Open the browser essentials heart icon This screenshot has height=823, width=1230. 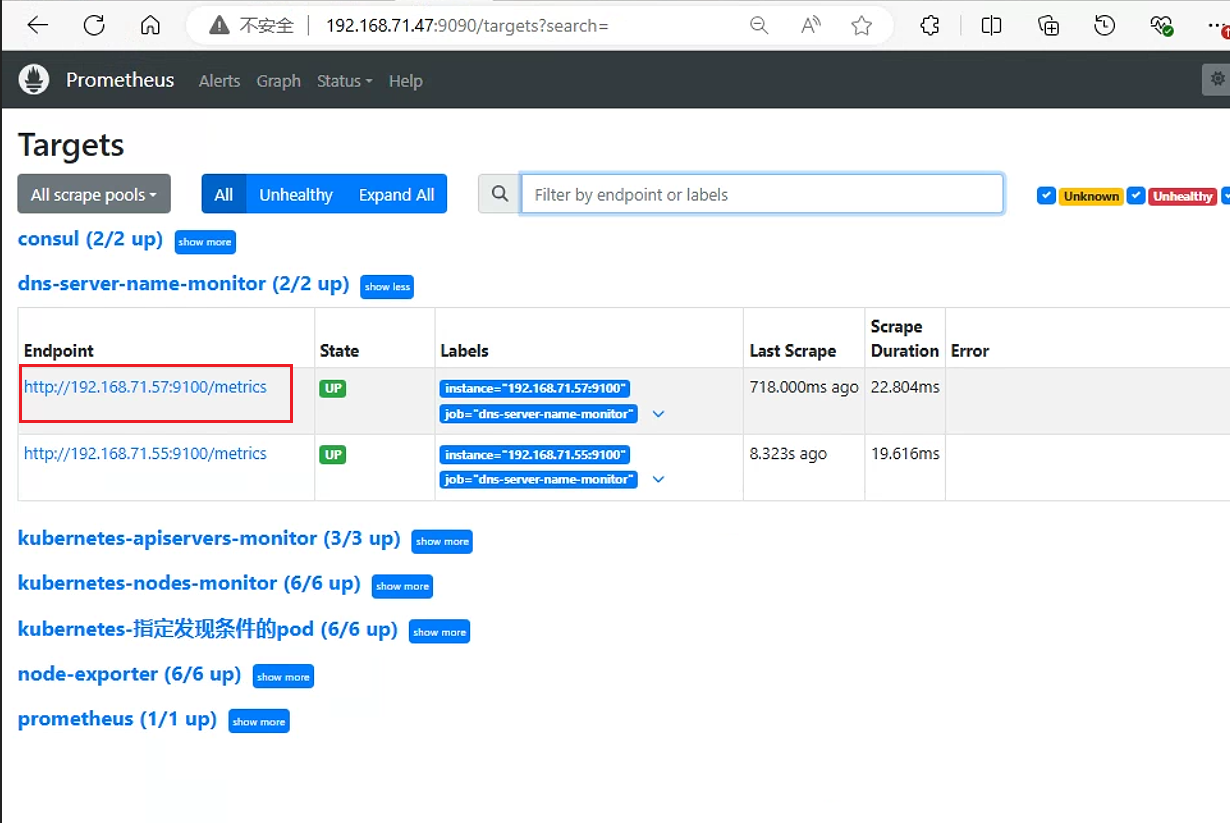pos(1161,26)
